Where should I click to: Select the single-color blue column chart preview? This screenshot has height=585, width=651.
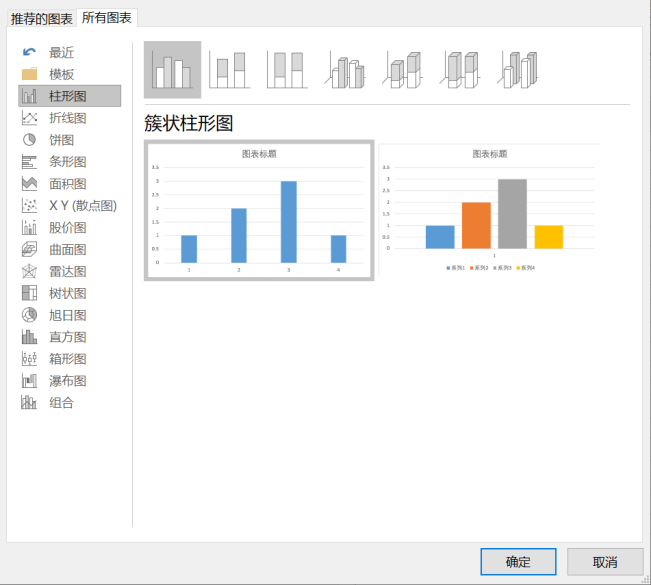[259, 211]
